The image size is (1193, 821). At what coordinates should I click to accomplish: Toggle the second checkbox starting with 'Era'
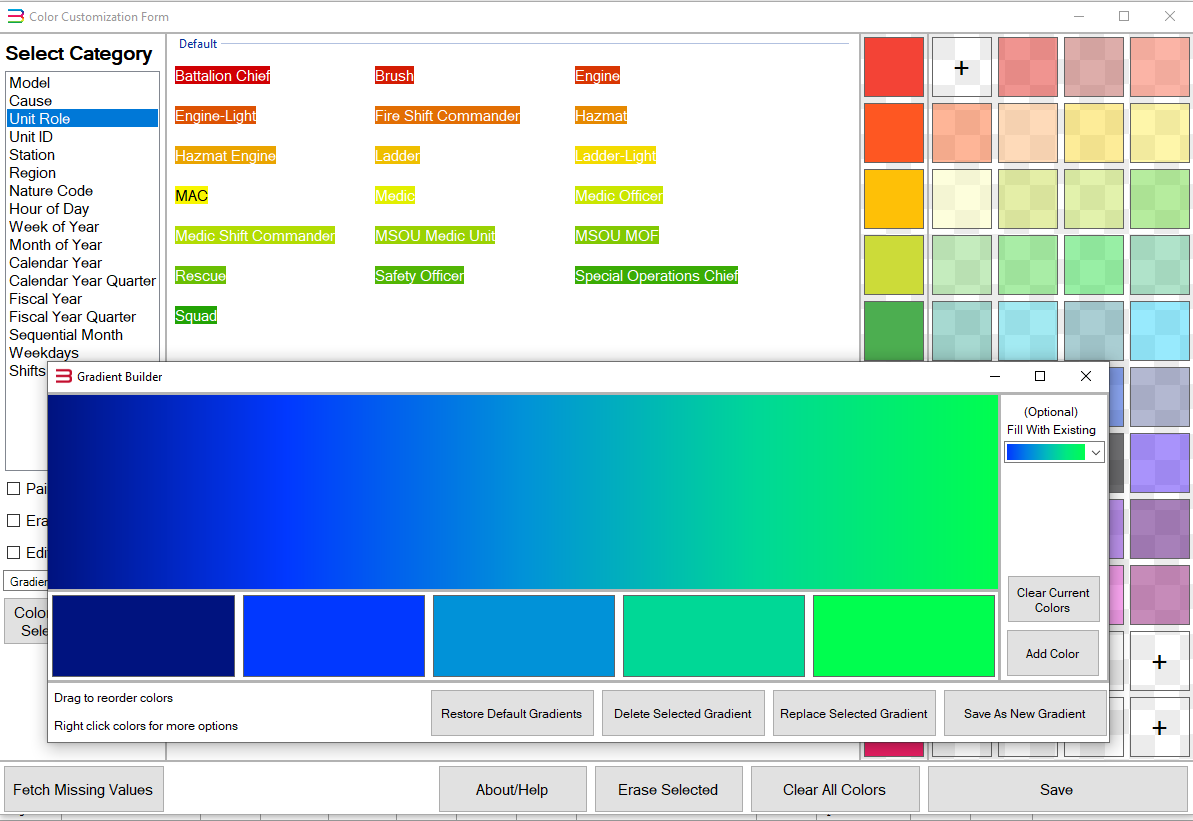point(14,521)
